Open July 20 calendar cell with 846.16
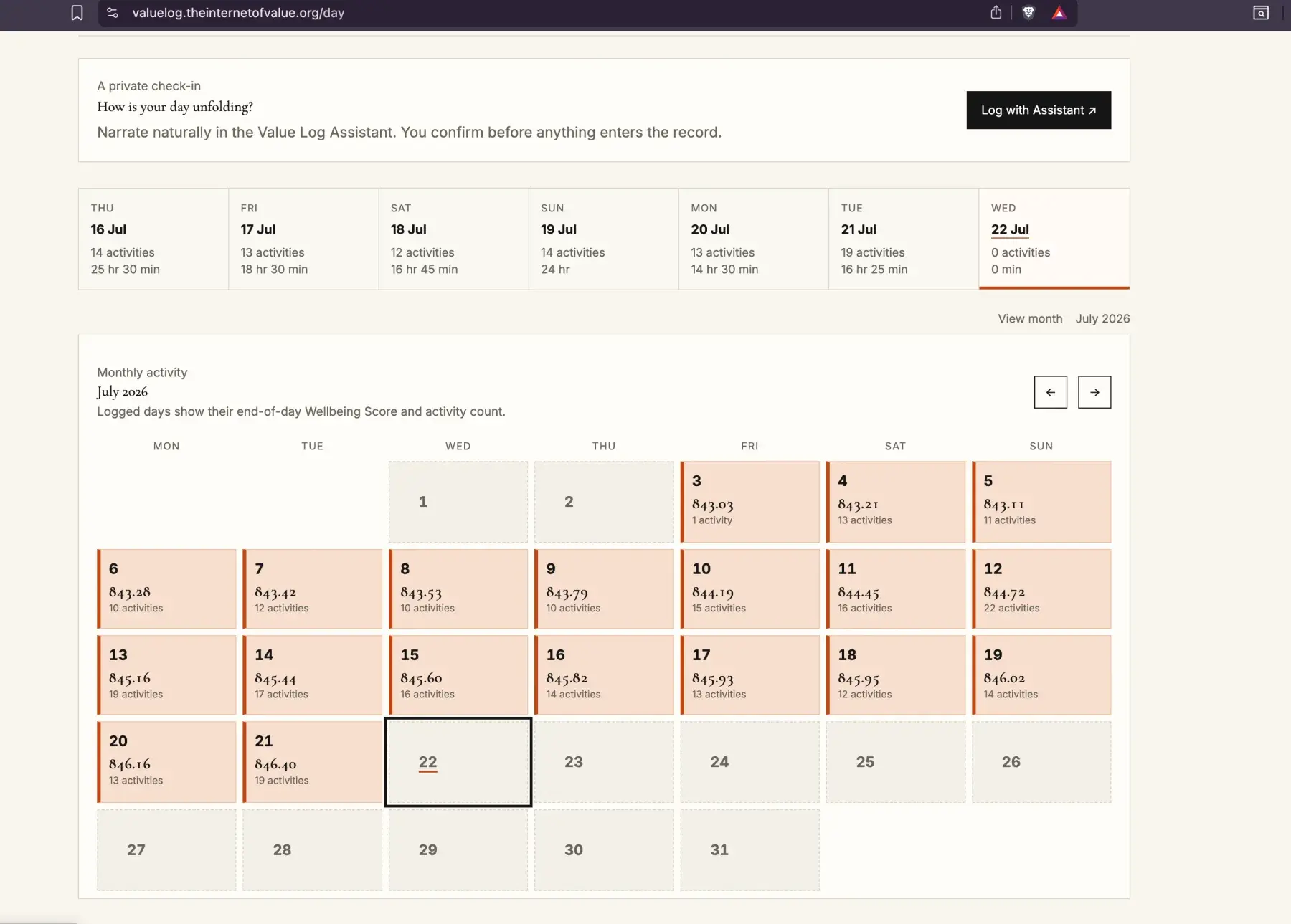This screenshot has height=924, width=1291. (166, 762)
